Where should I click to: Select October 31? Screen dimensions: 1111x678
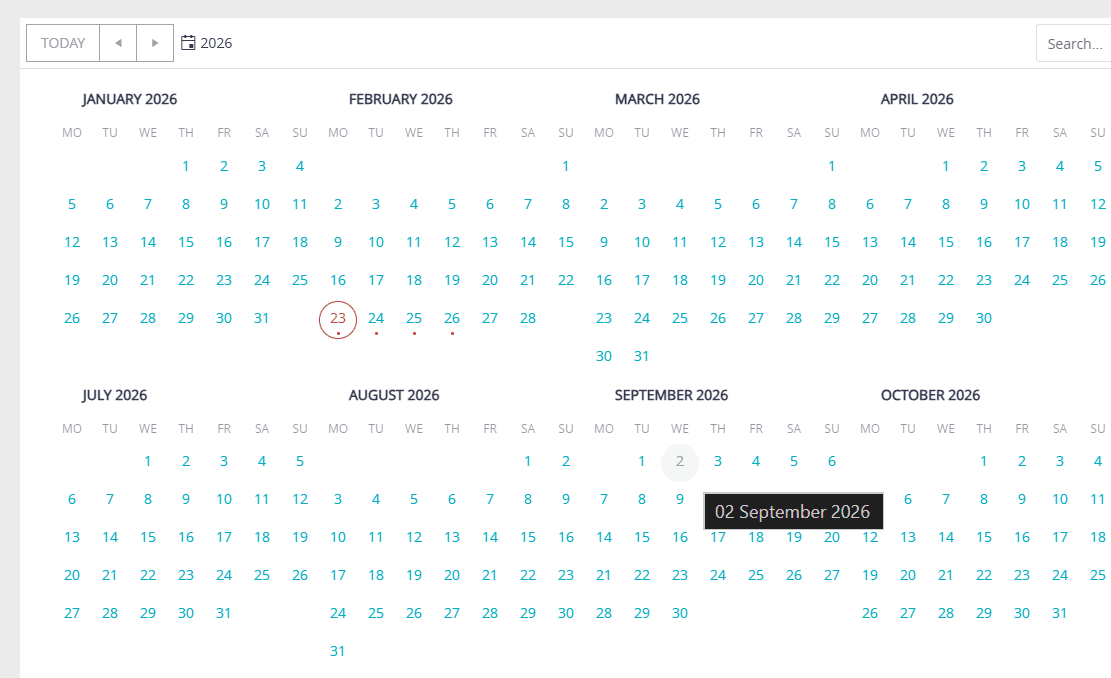(x=1059, y=614)
